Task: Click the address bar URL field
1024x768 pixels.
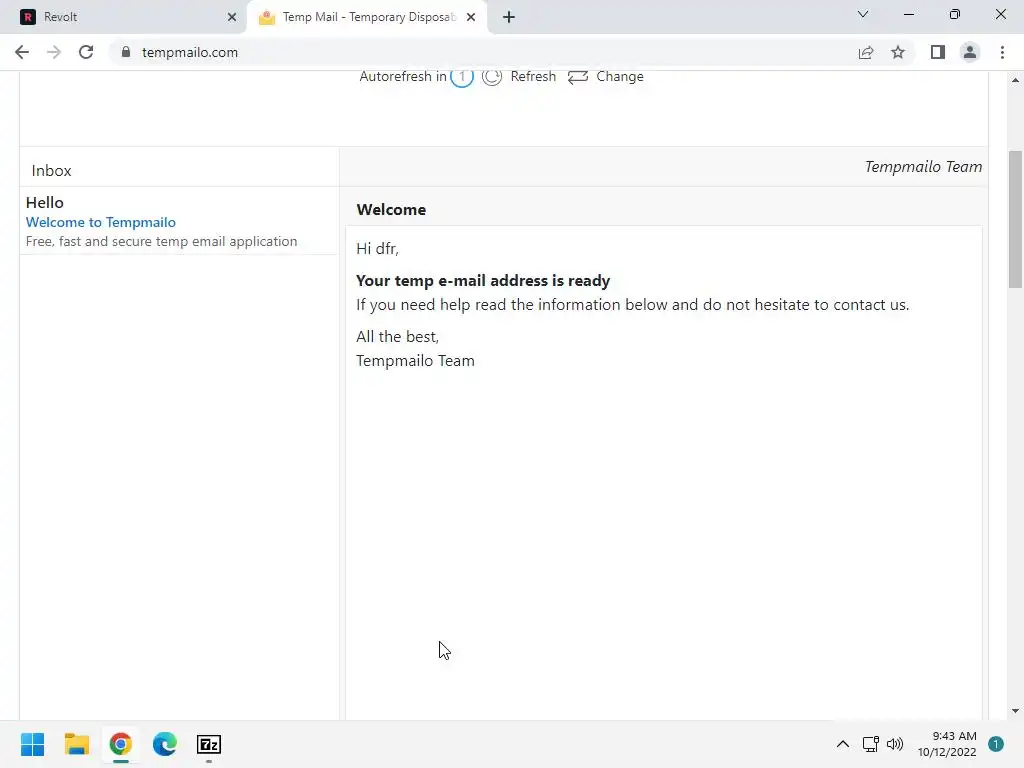Action: pyautogui.click(x=483, y=52)
